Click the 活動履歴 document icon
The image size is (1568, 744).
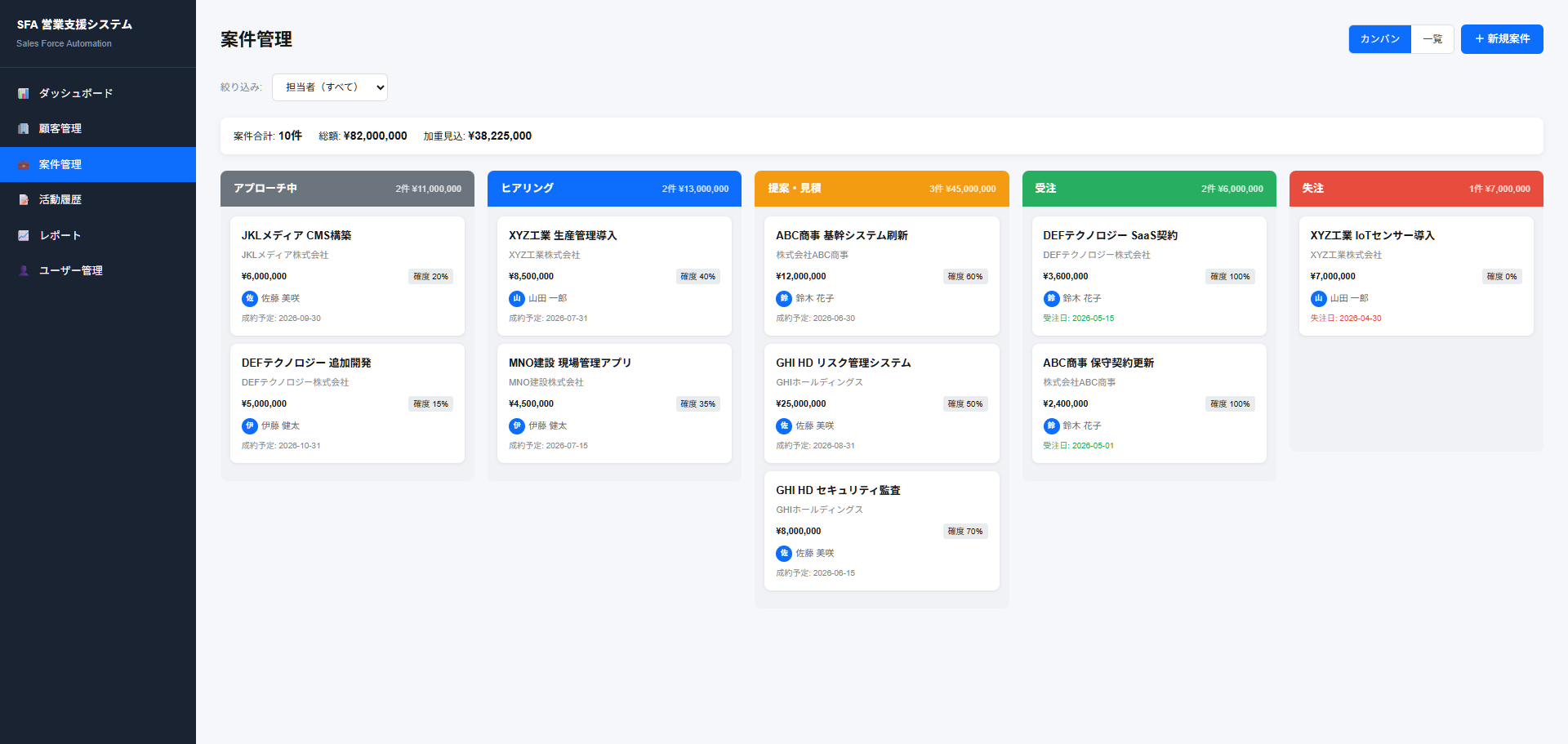click(24, 199)
